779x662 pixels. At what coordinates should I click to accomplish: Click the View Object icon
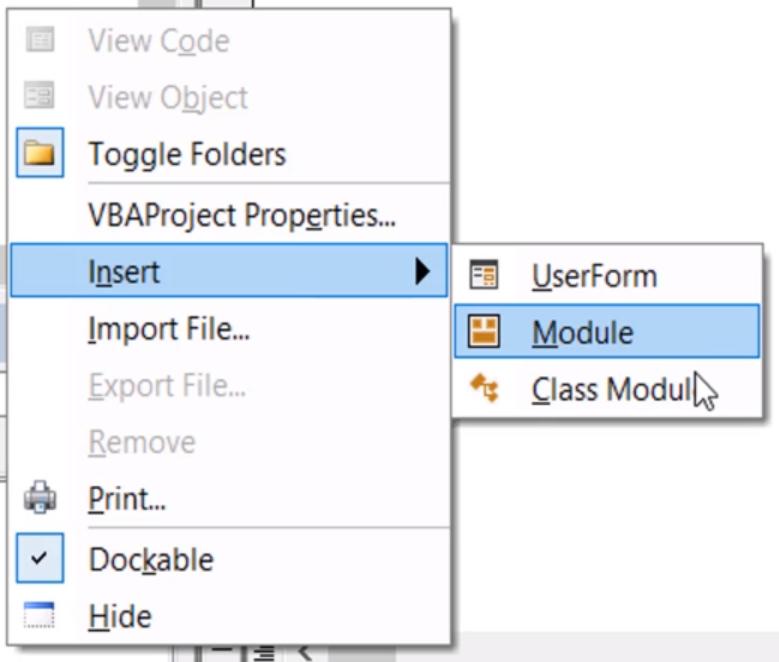(40, 98)
